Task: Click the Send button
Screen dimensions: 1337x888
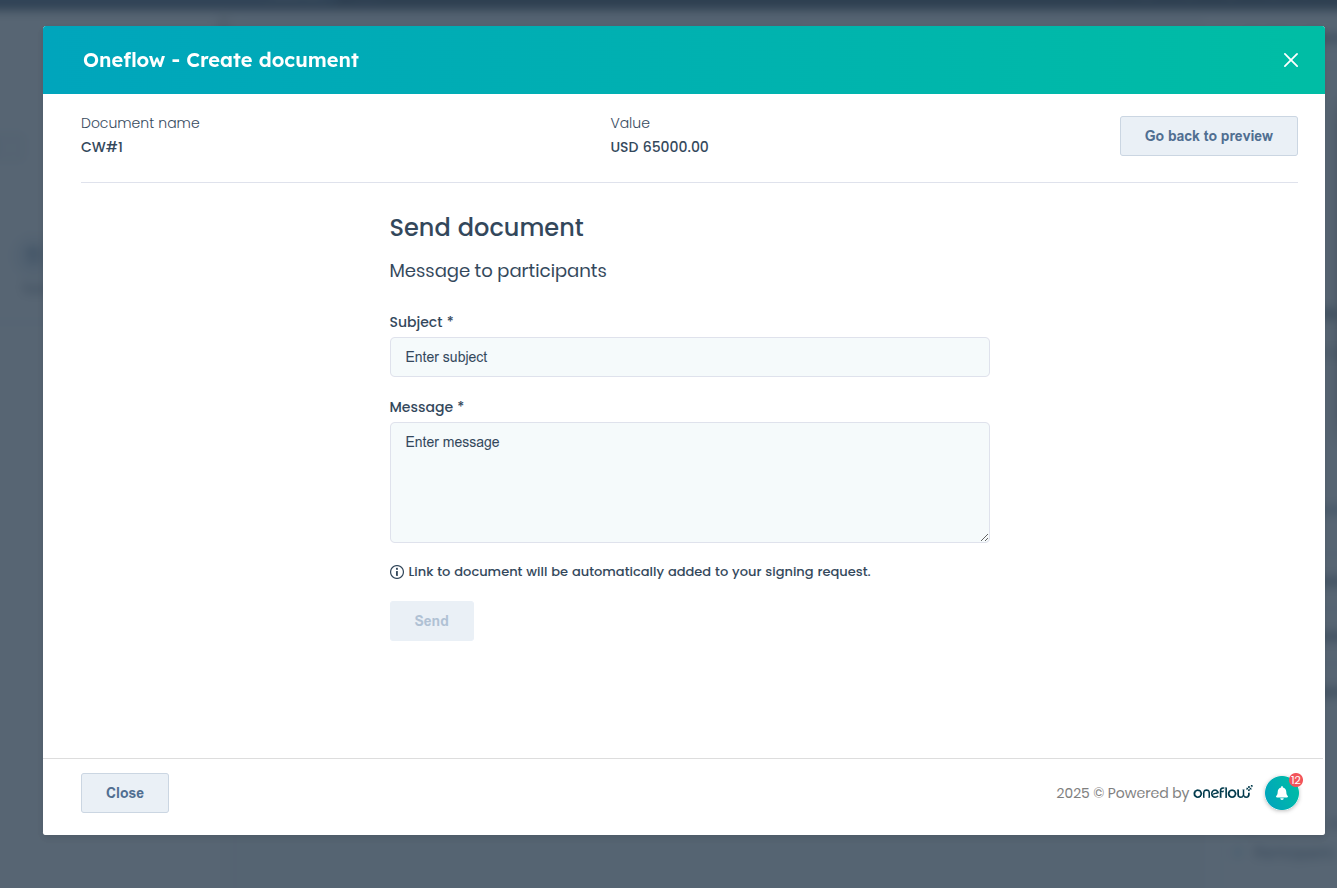Action: click(431, 621)
